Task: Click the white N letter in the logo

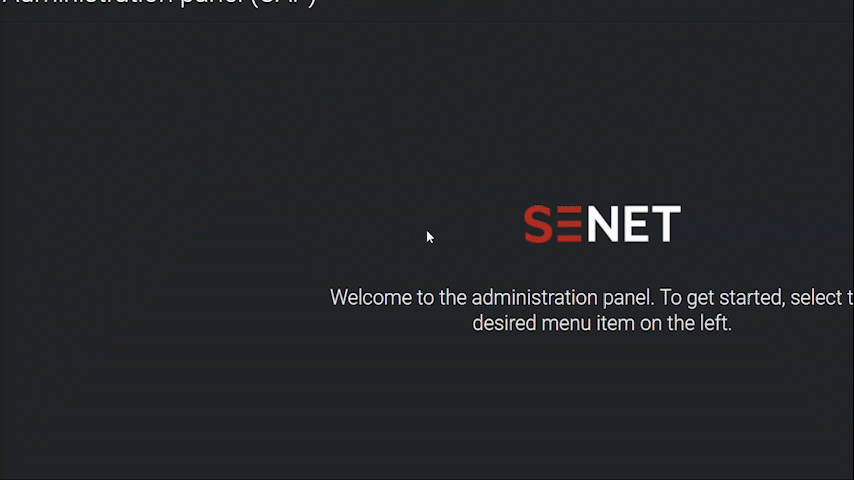Action: 603,223
